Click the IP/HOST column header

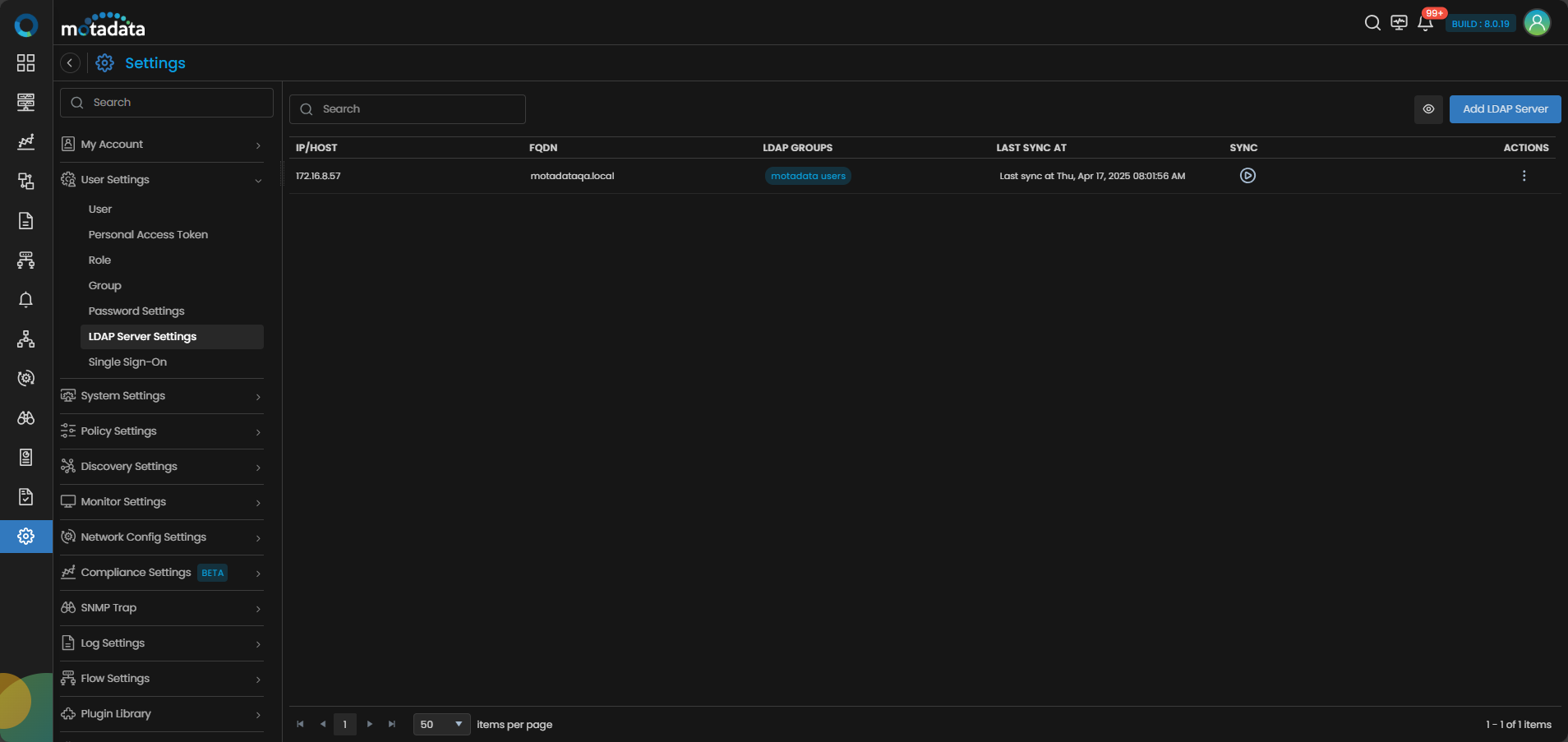[x=316, y=148]
